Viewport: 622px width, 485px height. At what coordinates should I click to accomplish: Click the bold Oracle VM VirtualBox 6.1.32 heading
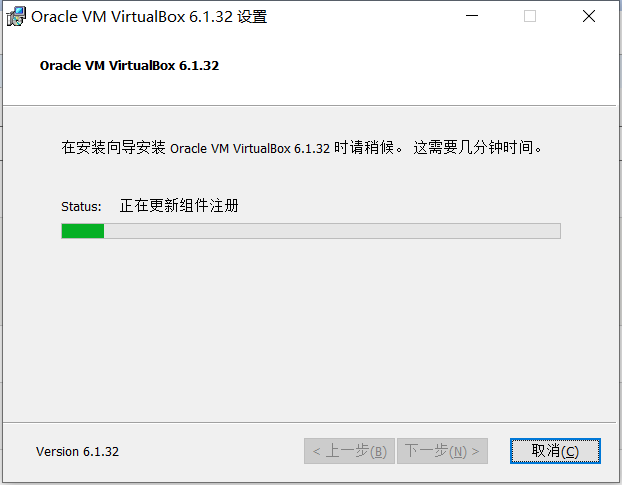(x=129, y=65)
